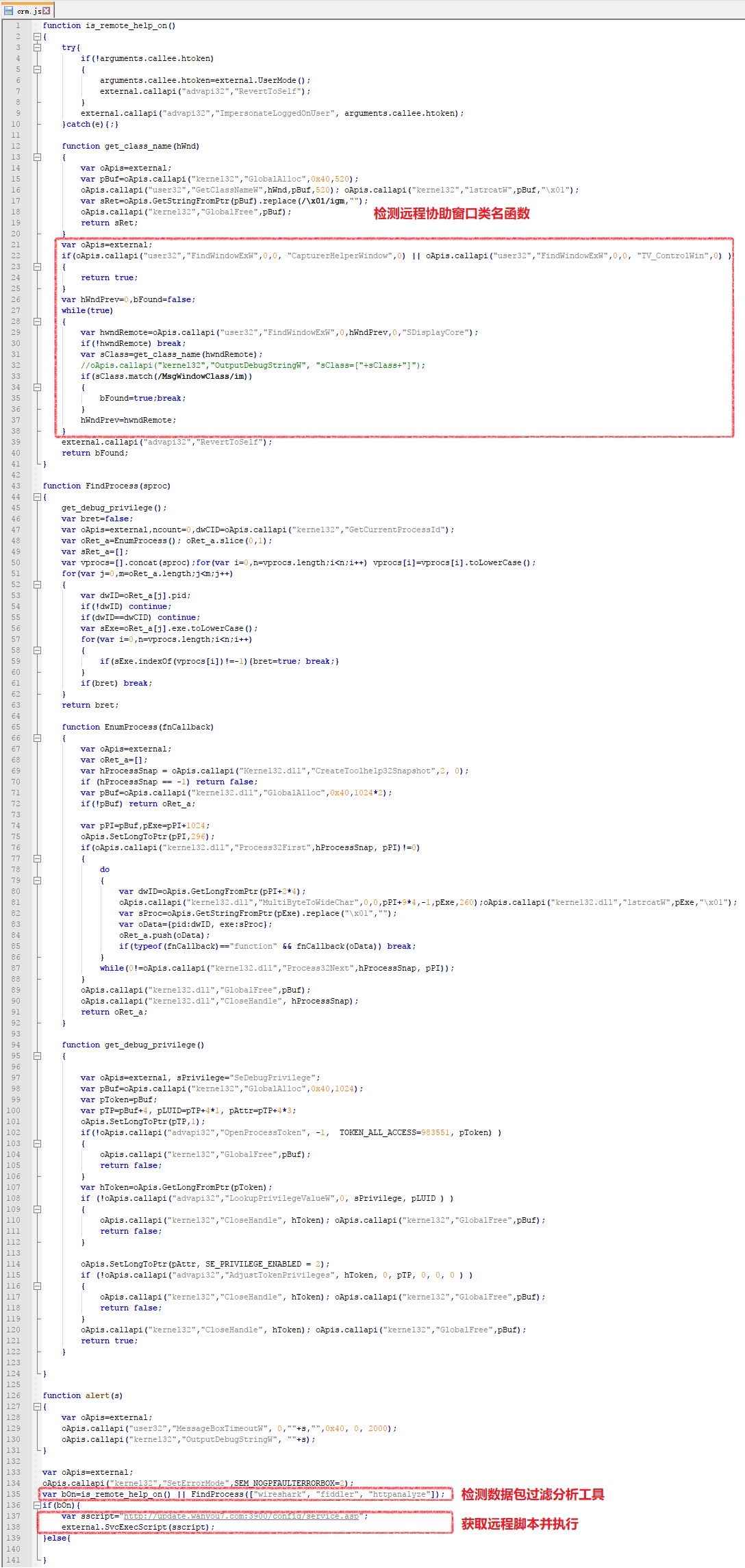Click 'external.SvcExecScript(sscript);' line
Screen dimensions: 745x1568
[x=138, y=1527]
